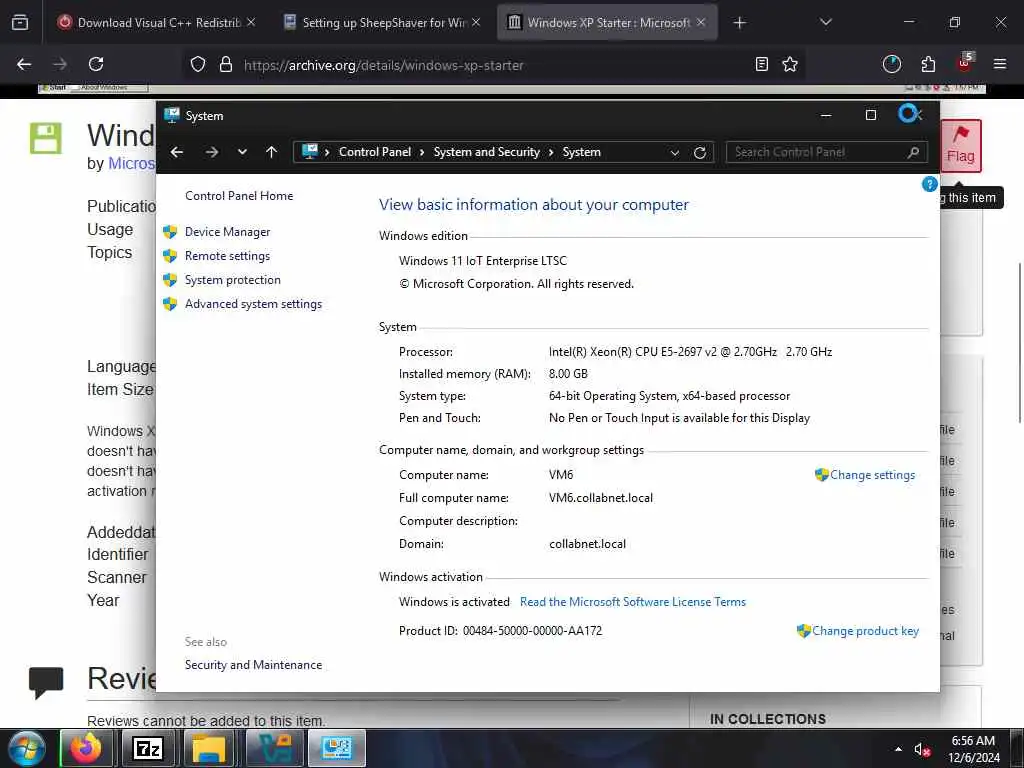
Task: Reload the archive.org page
Action: 96,64
